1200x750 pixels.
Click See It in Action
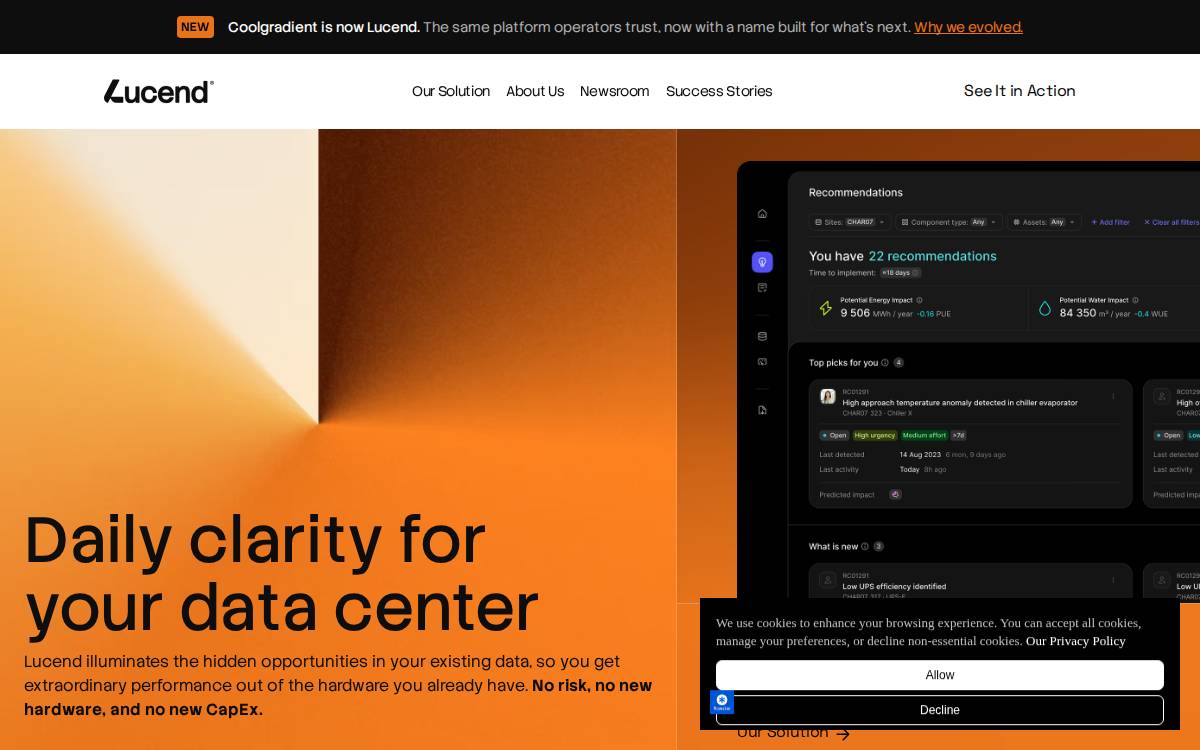point(1020,91)
